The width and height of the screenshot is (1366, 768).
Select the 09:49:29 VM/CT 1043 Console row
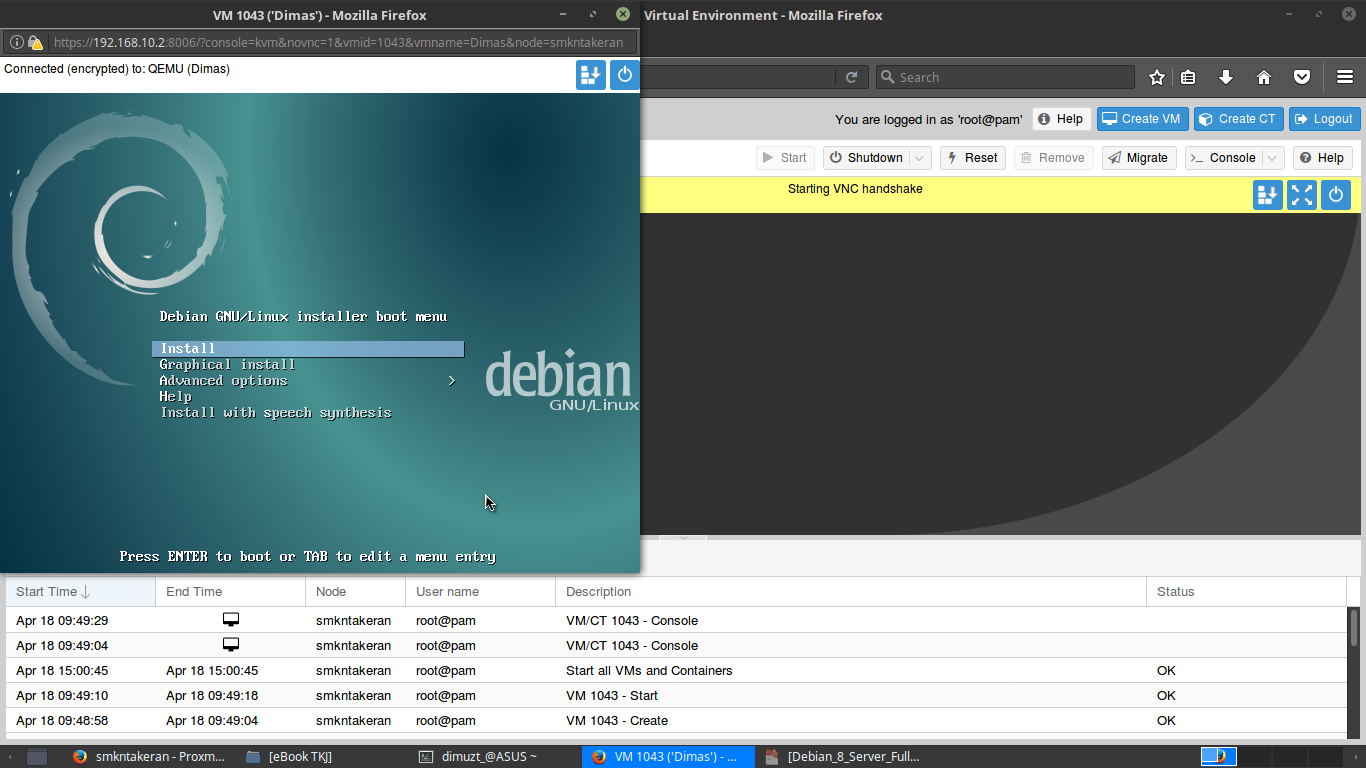coord(677,621)
